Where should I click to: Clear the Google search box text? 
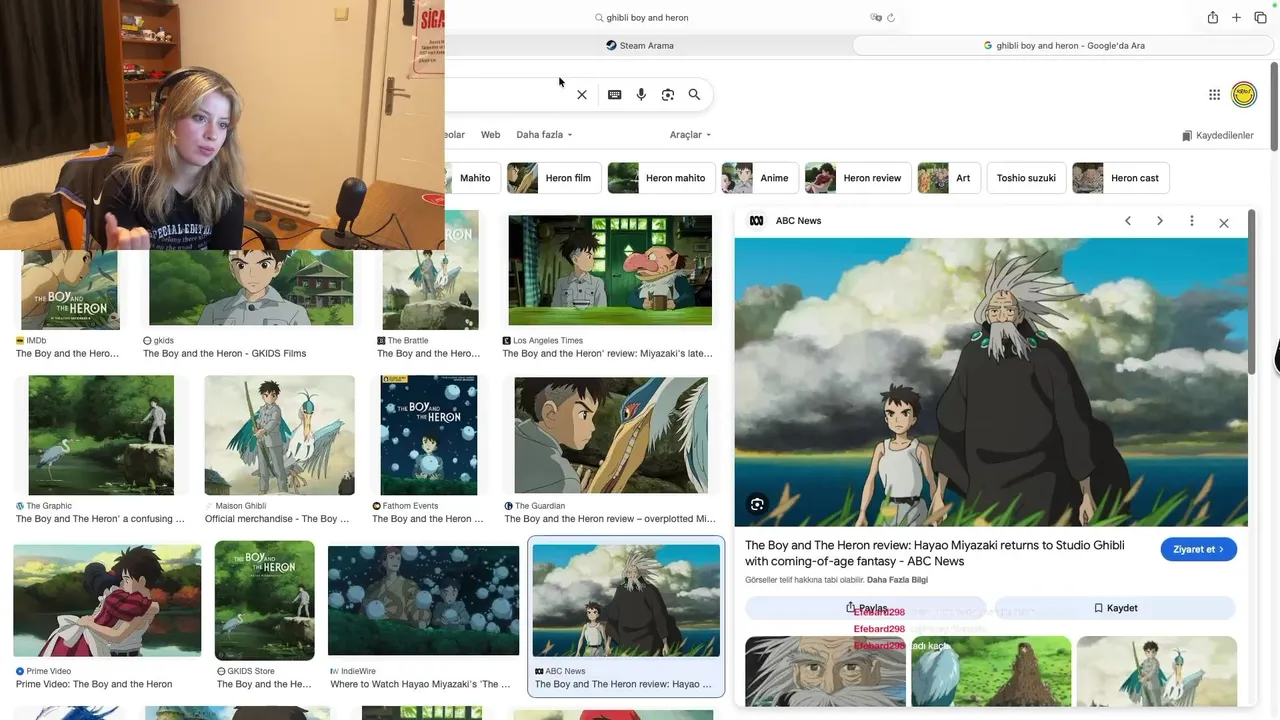coord(582,95)
